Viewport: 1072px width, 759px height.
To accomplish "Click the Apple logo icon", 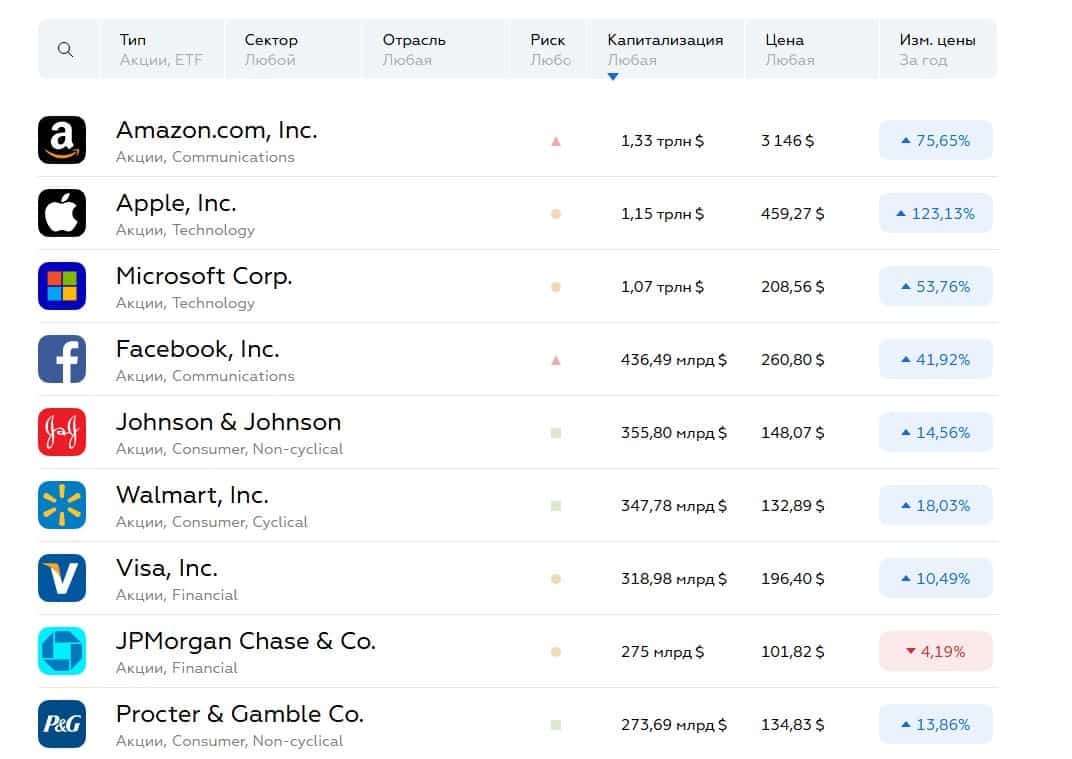I will [x=62, y=213].
